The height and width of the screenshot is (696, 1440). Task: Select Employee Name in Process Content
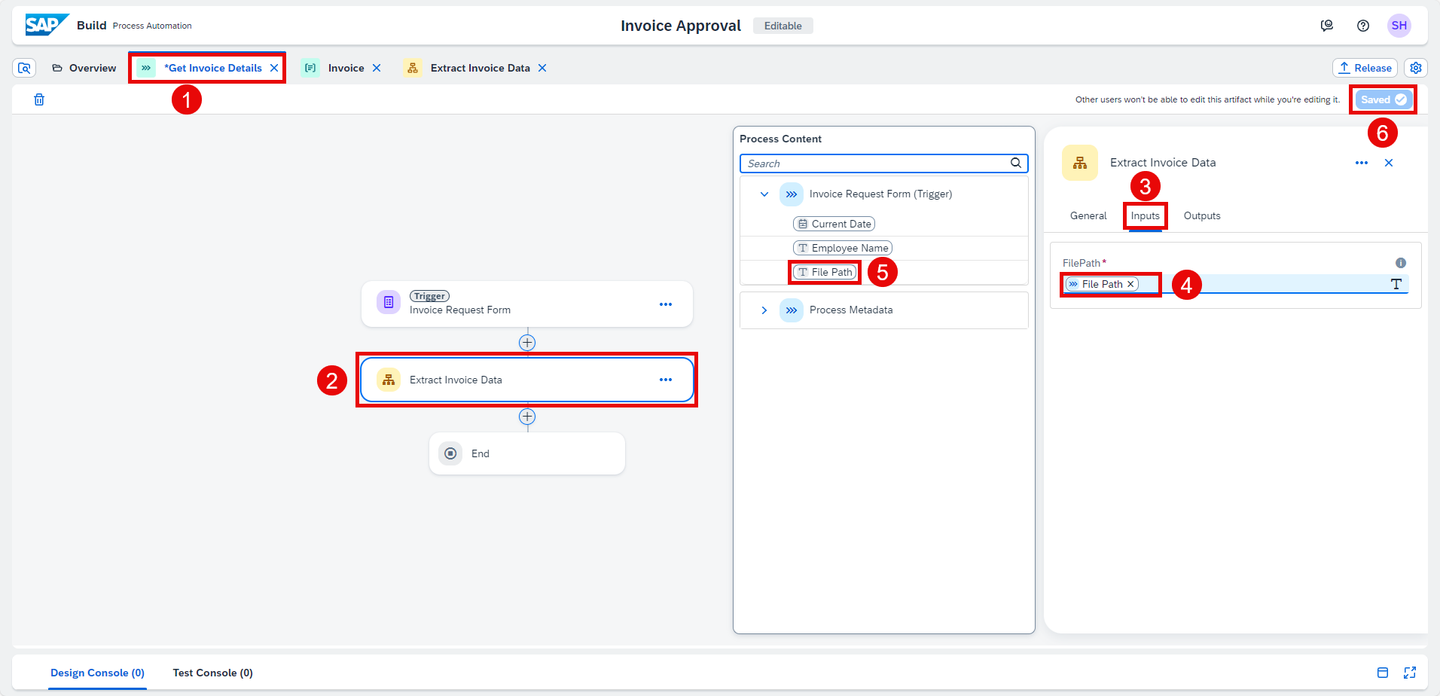pyautogui.click(x=842, y=248)
